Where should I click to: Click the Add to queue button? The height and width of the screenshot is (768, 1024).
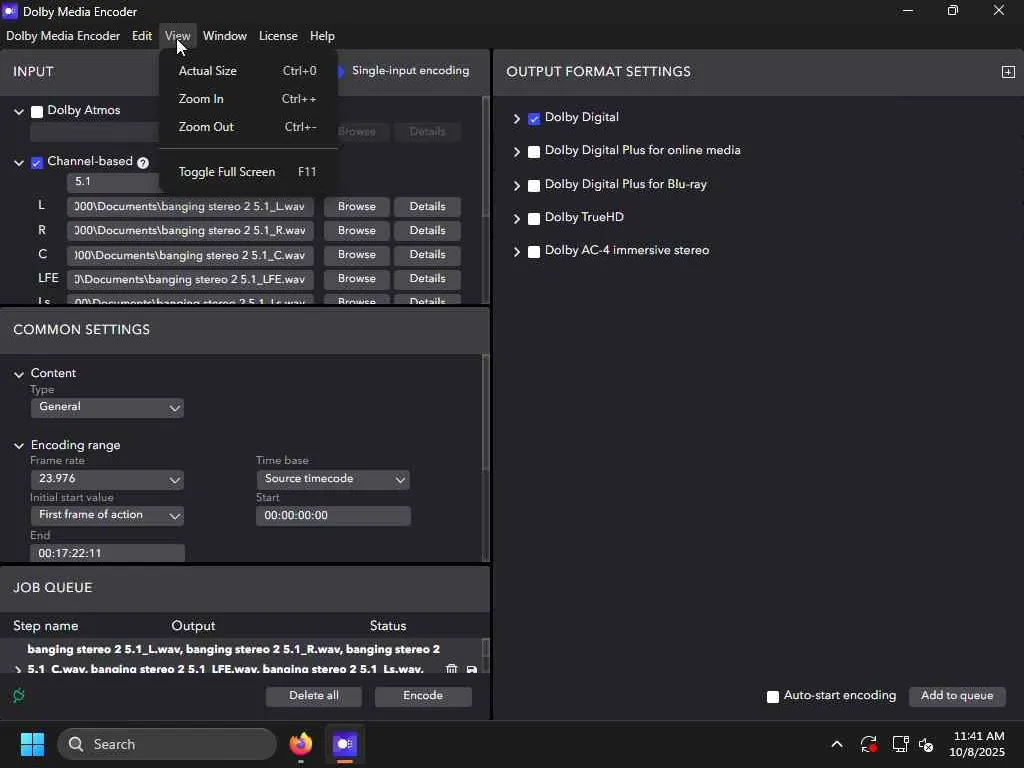click(957, 696)
